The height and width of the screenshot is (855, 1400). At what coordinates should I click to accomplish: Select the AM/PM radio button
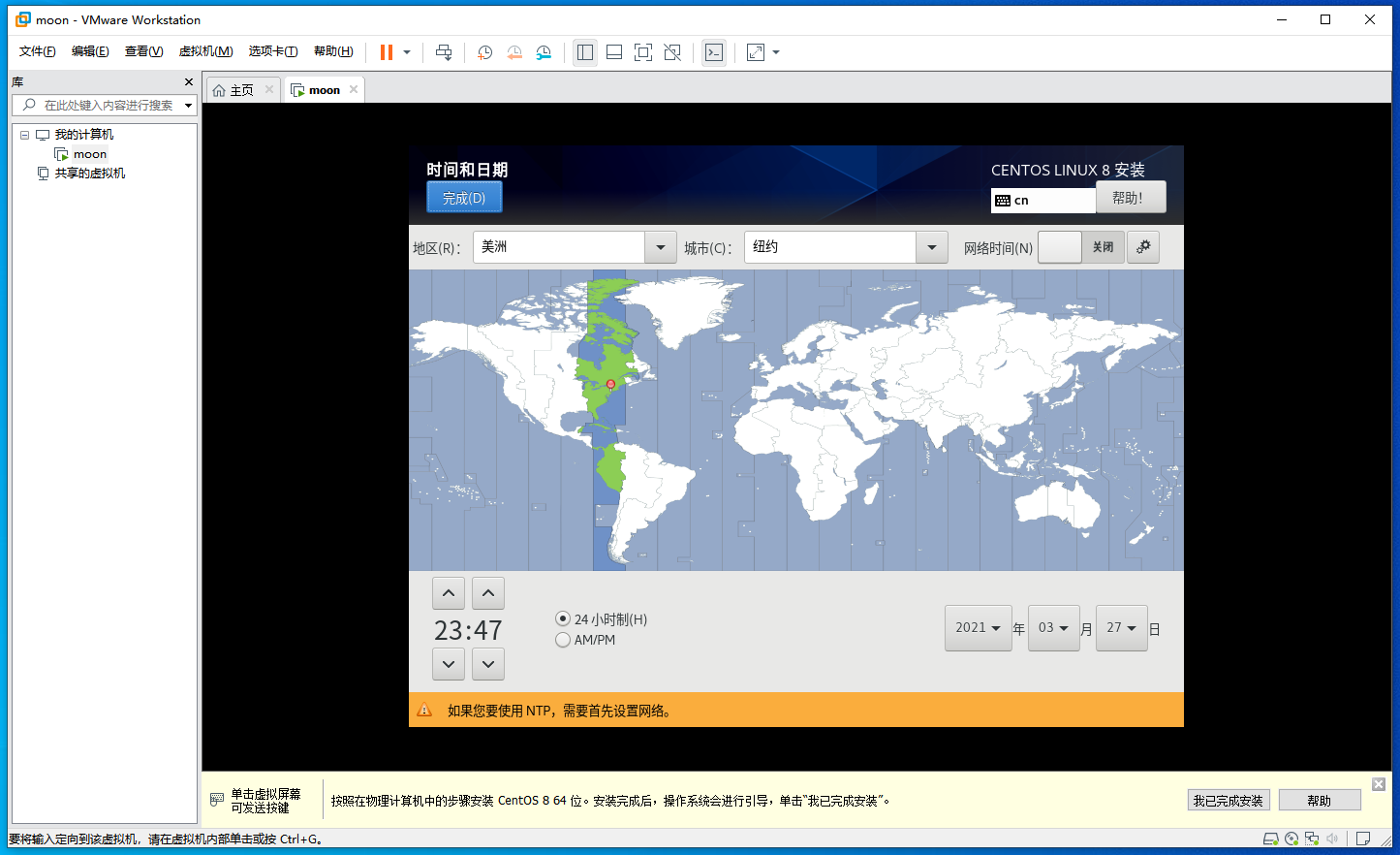coord(563,640)
